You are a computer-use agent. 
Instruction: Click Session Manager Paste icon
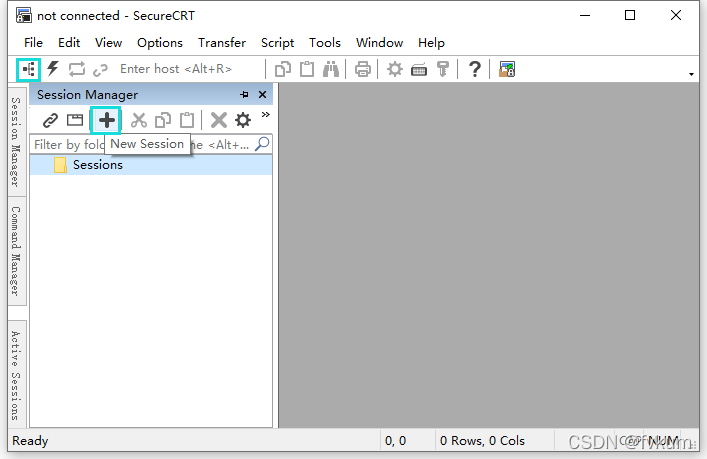point(187,120)
